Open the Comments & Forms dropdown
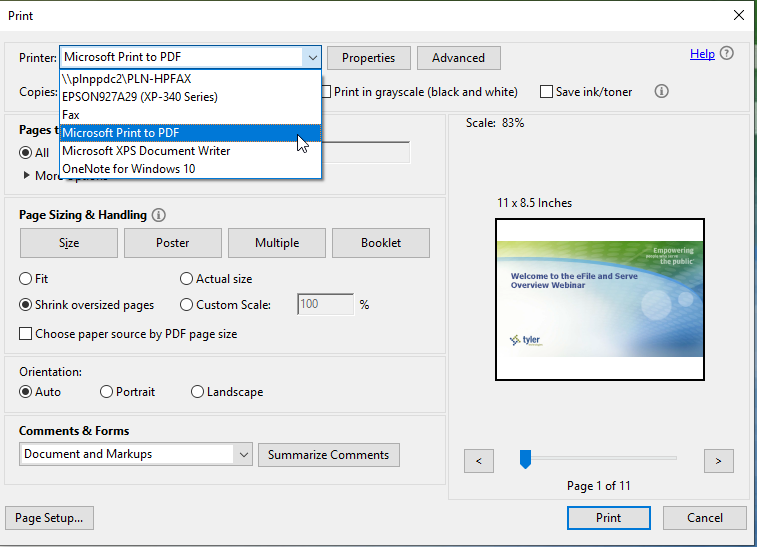Viewport: 757px width, 547px height. (x=243, y=454)
